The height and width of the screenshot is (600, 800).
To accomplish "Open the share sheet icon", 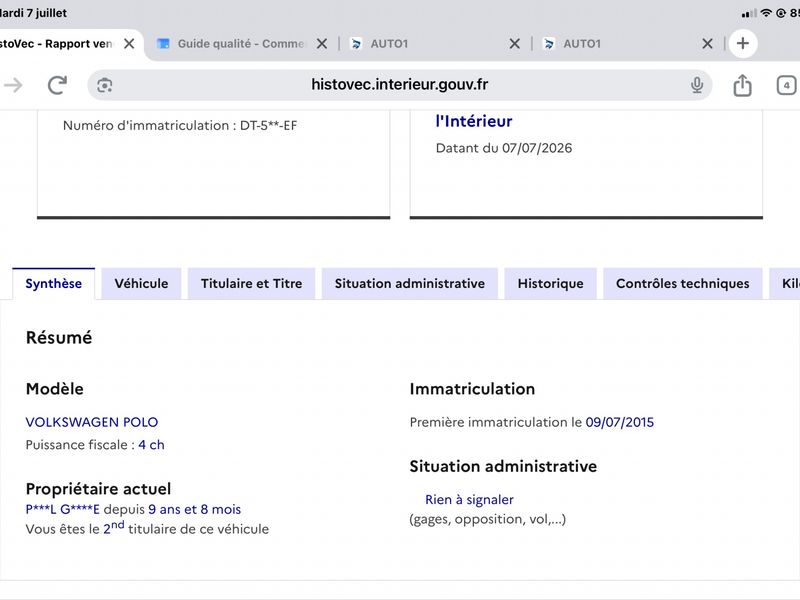I will [742, 85].
